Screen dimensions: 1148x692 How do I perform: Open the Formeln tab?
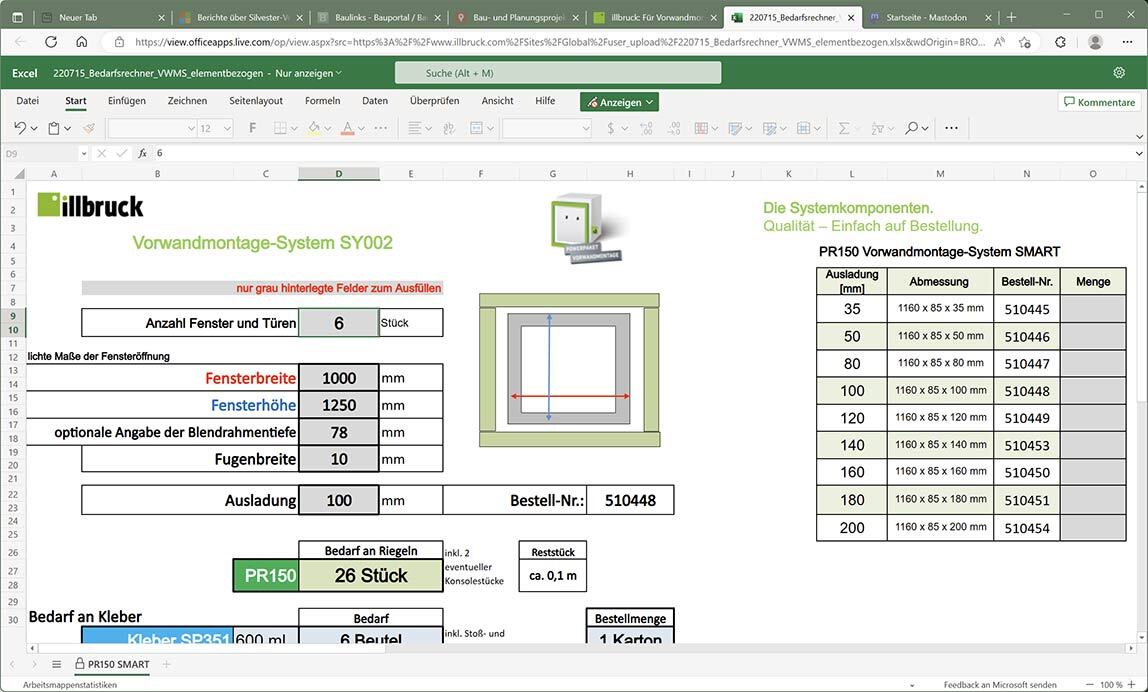(x=322, y=101)
